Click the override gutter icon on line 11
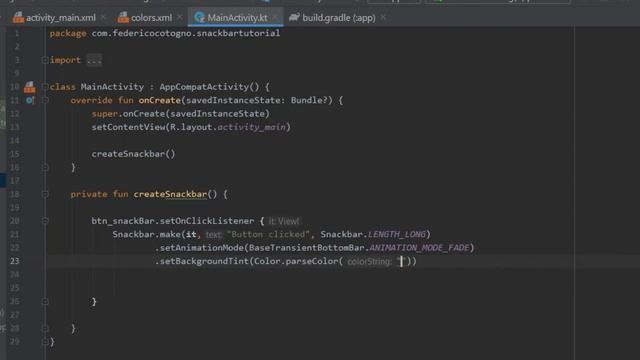This screenshot has width=640, height=360. point(30,100)
